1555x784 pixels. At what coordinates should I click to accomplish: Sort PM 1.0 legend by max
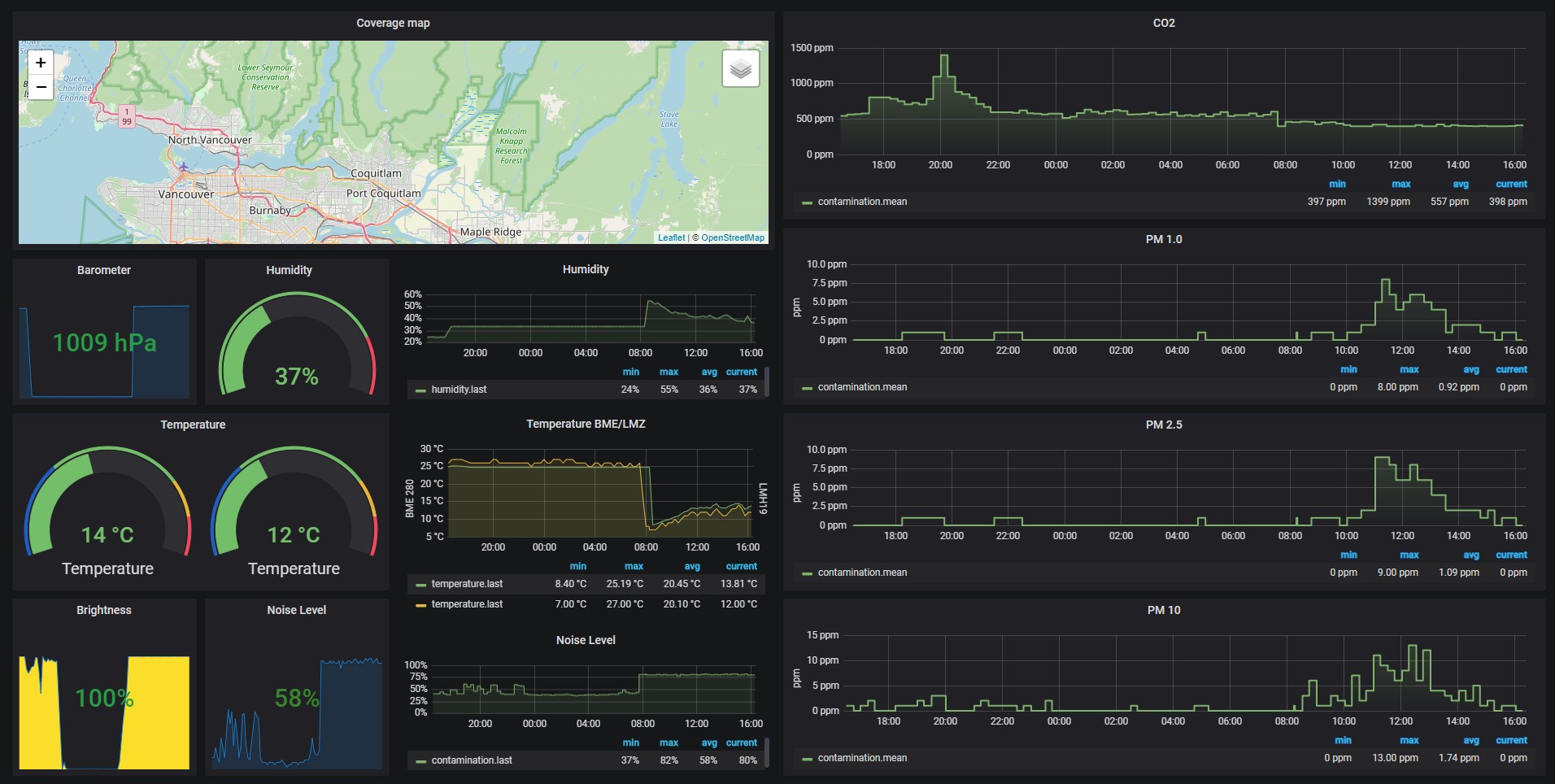pos(1409,369)
